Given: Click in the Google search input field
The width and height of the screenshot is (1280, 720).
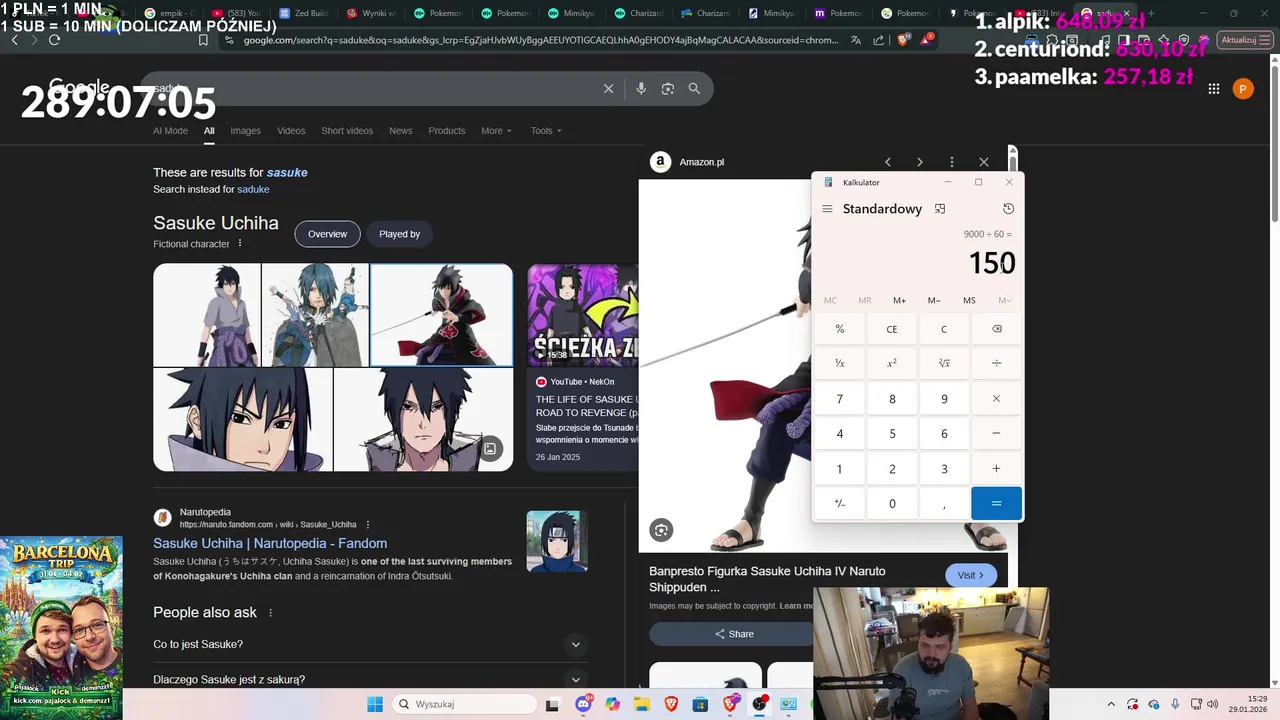Looking at the screenshot, I should pos(370,89).
